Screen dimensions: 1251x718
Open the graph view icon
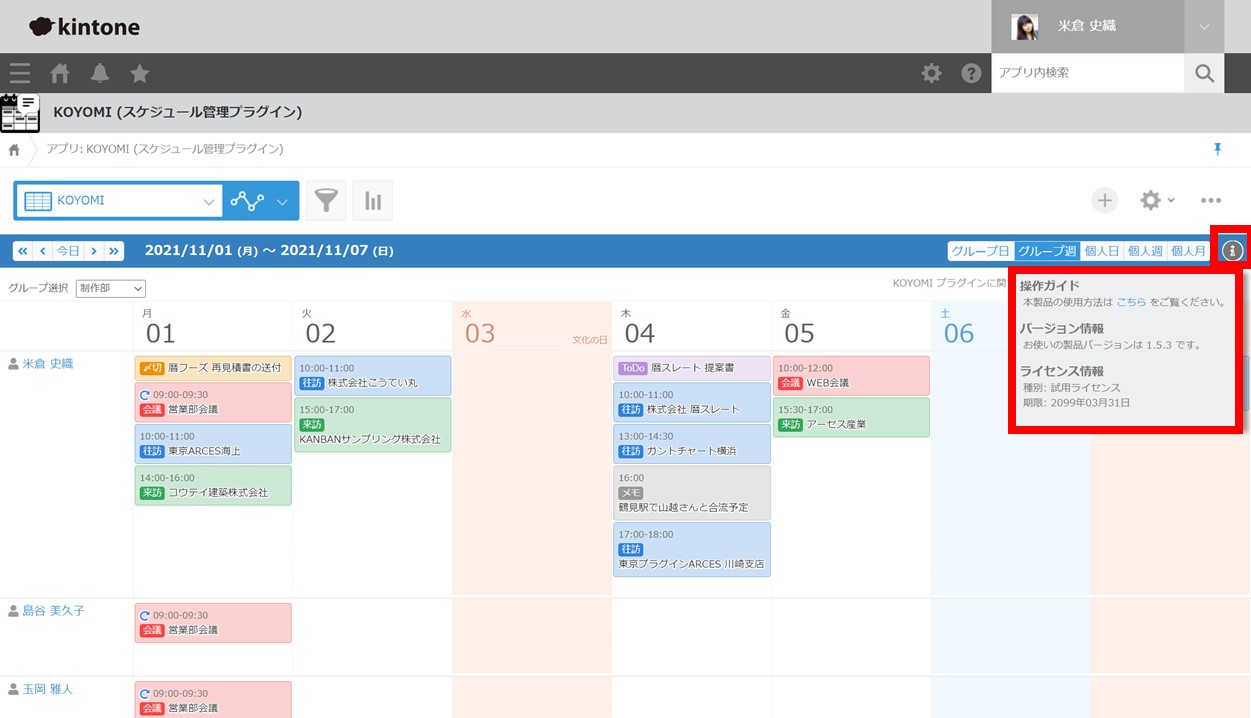click(x=247, y=201)
